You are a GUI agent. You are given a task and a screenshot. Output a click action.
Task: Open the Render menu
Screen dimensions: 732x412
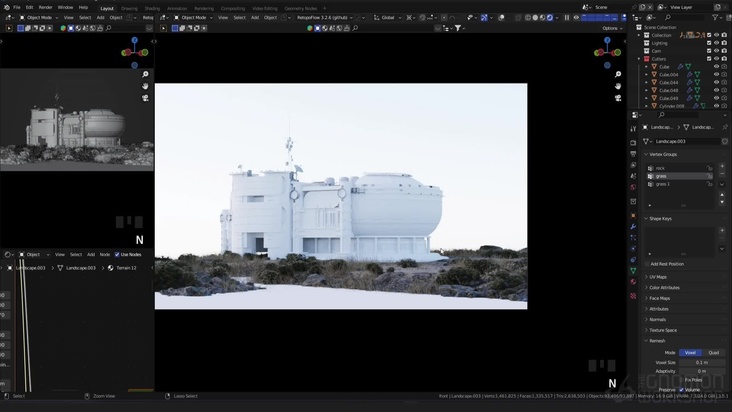45,7
